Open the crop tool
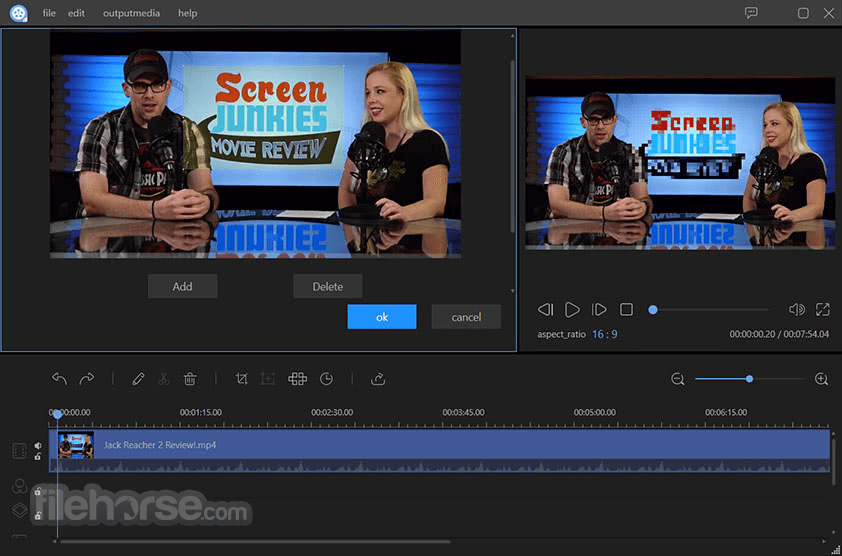The image size is (842, 556). click(x=242, y=379)
